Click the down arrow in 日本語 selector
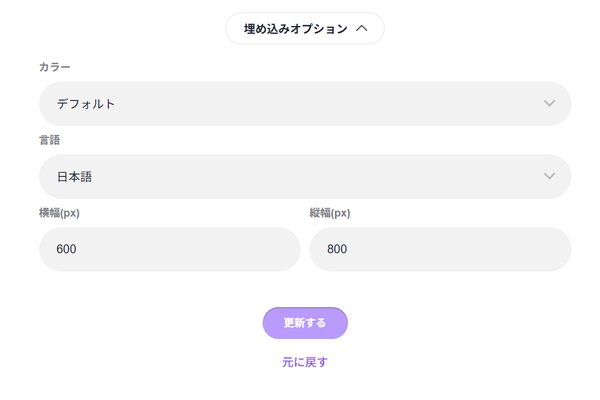600x400 pixels. click(x=549, y=177)
